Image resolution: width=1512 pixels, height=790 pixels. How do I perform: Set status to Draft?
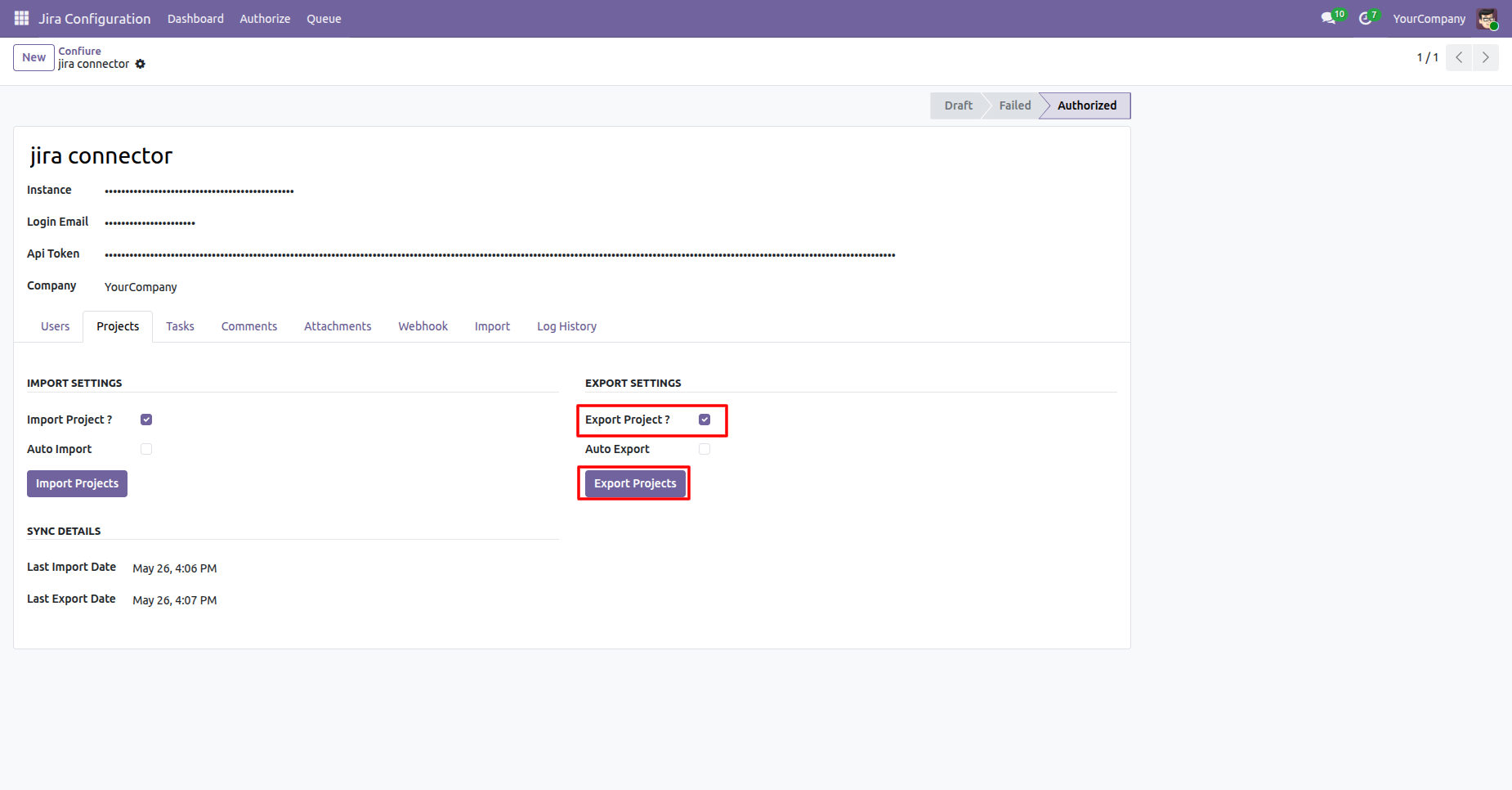[958, 105]
